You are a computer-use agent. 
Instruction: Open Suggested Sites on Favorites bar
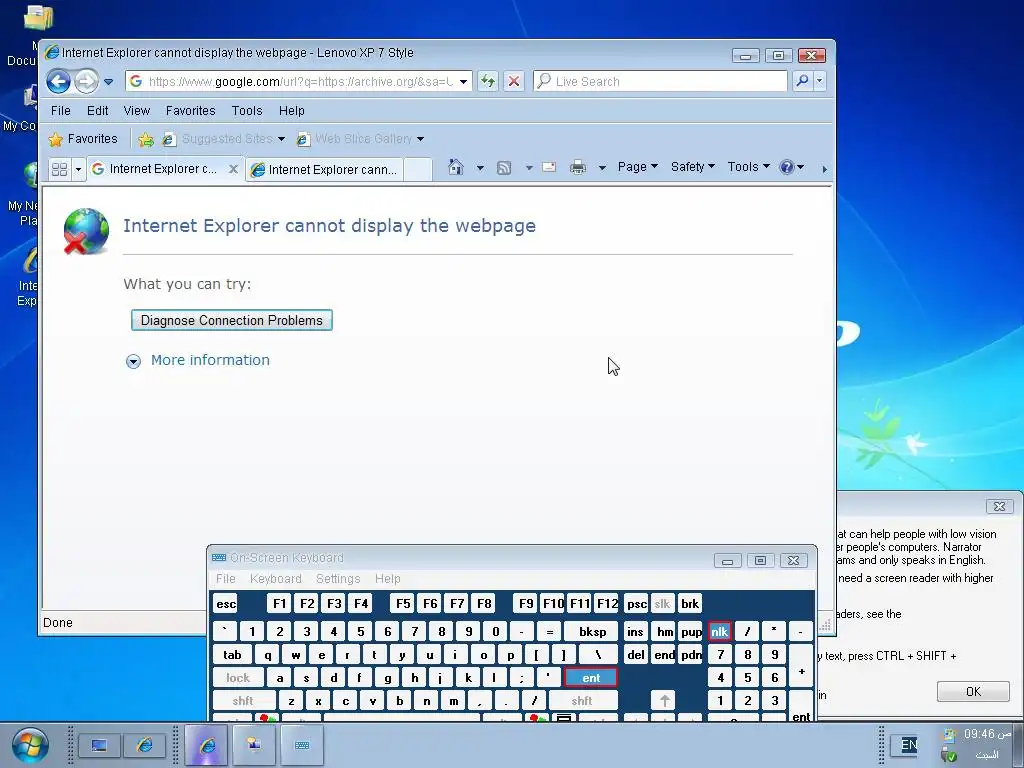click(x=223, y=138)
